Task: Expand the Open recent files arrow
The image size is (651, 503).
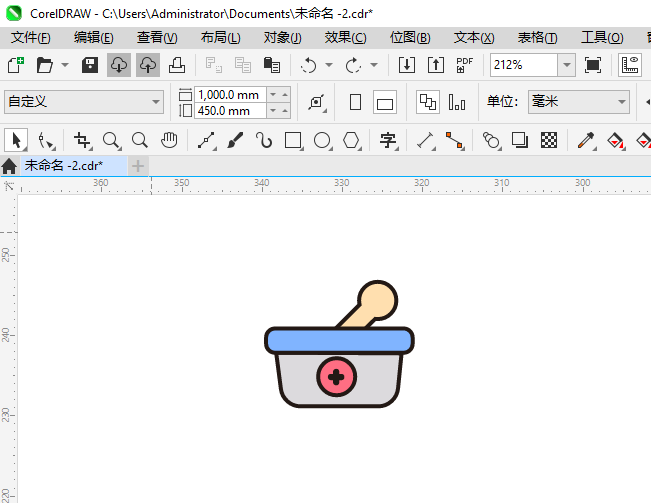Action: click(x=65, y=65)
